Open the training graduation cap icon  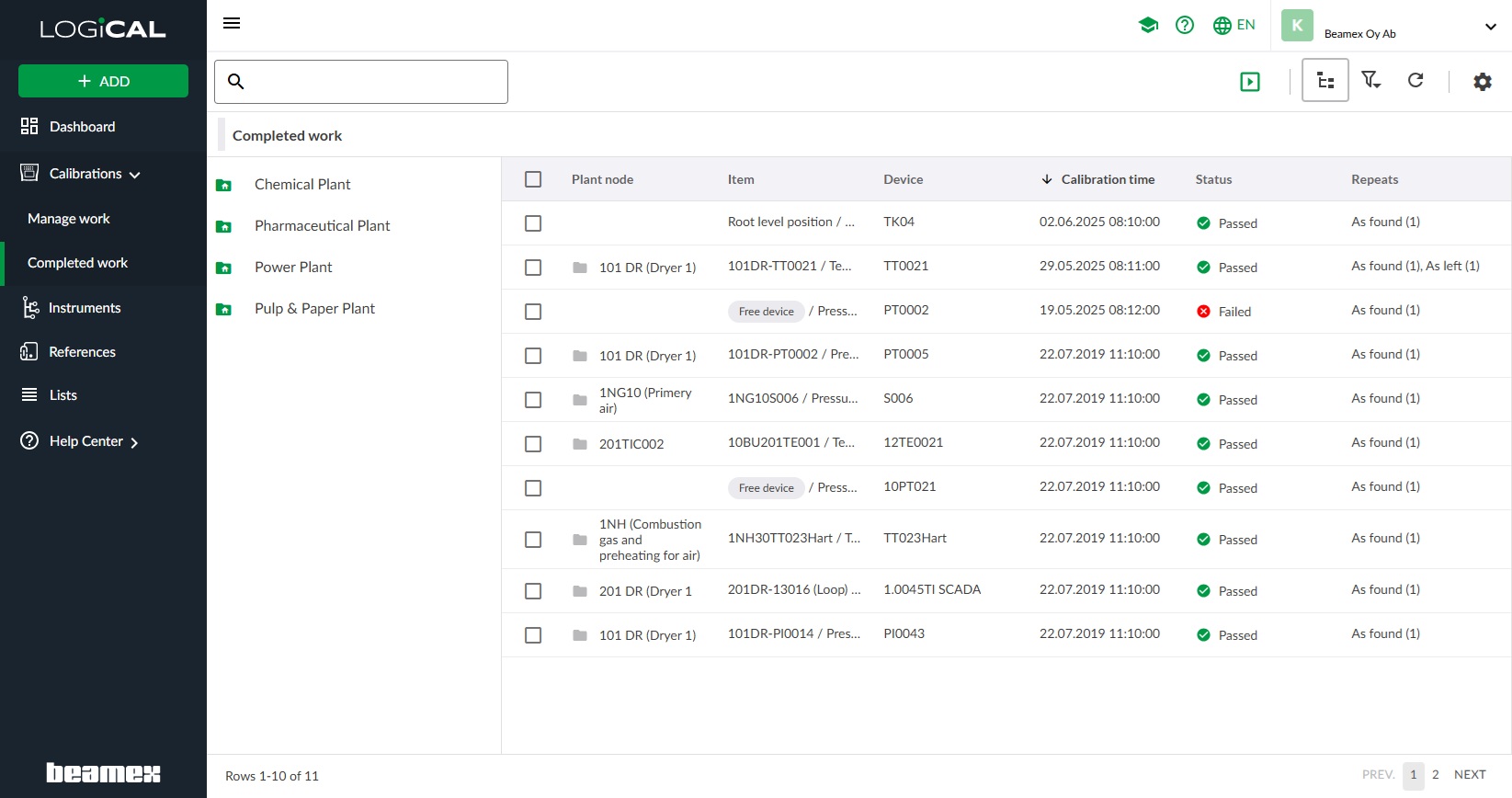pos(1148,25)
